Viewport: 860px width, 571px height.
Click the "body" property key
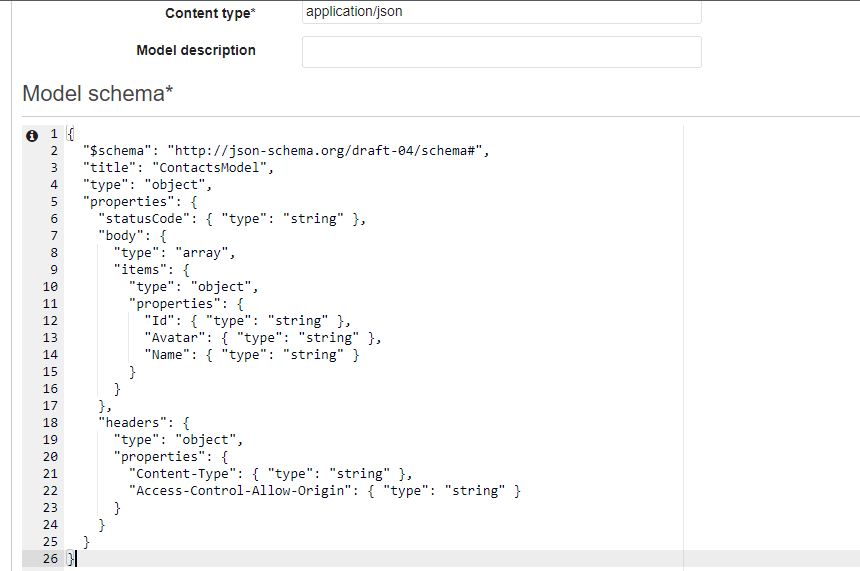(121, 236)
